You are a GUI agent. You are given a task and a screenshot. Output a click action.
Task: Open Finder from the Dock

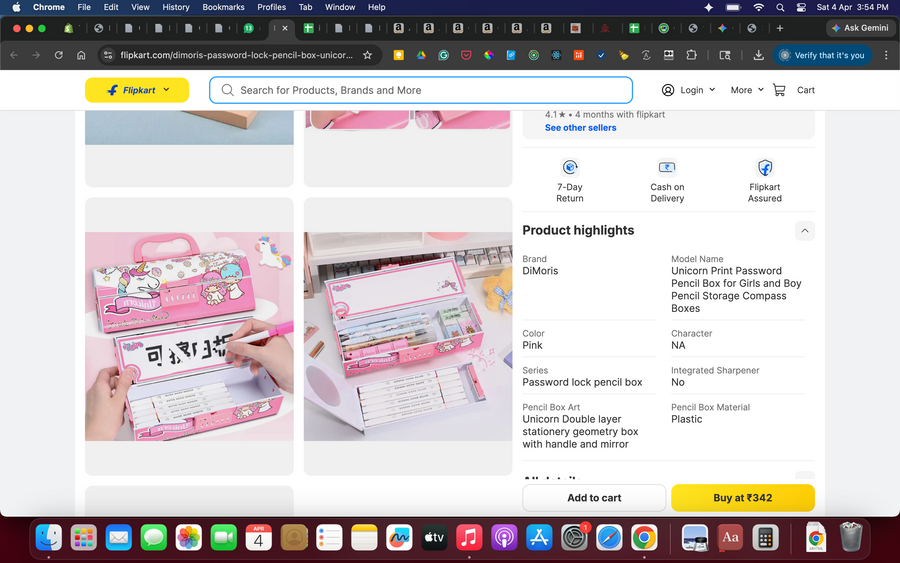(x=49, y=538)
